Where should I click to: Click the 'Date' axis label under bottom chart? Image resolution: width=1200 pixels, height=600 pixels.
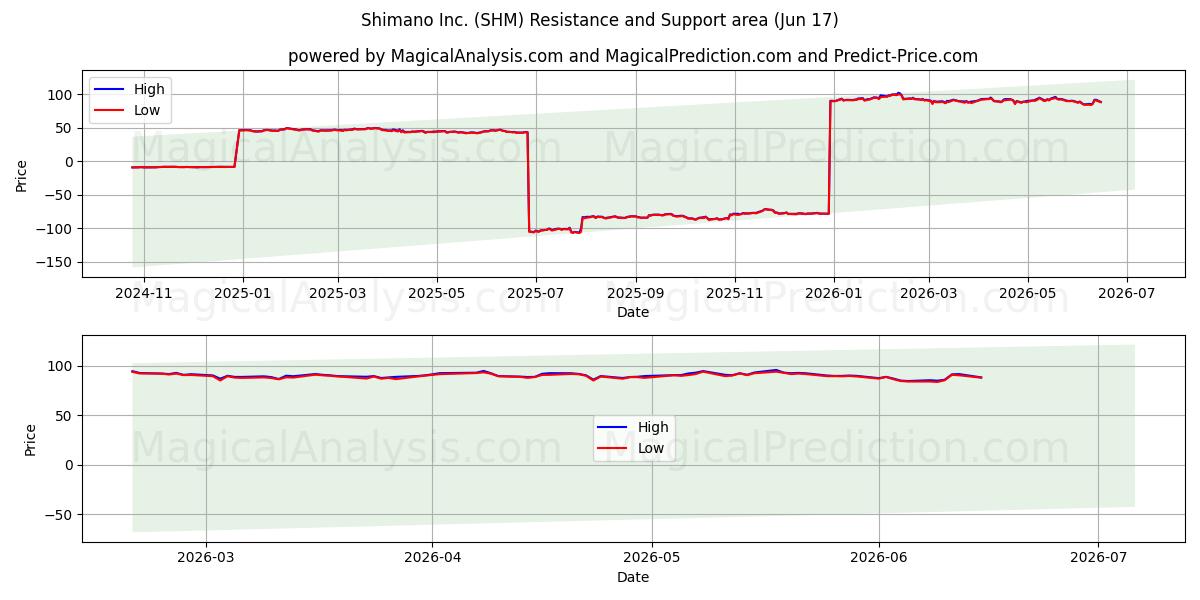[x=633, y=577]
